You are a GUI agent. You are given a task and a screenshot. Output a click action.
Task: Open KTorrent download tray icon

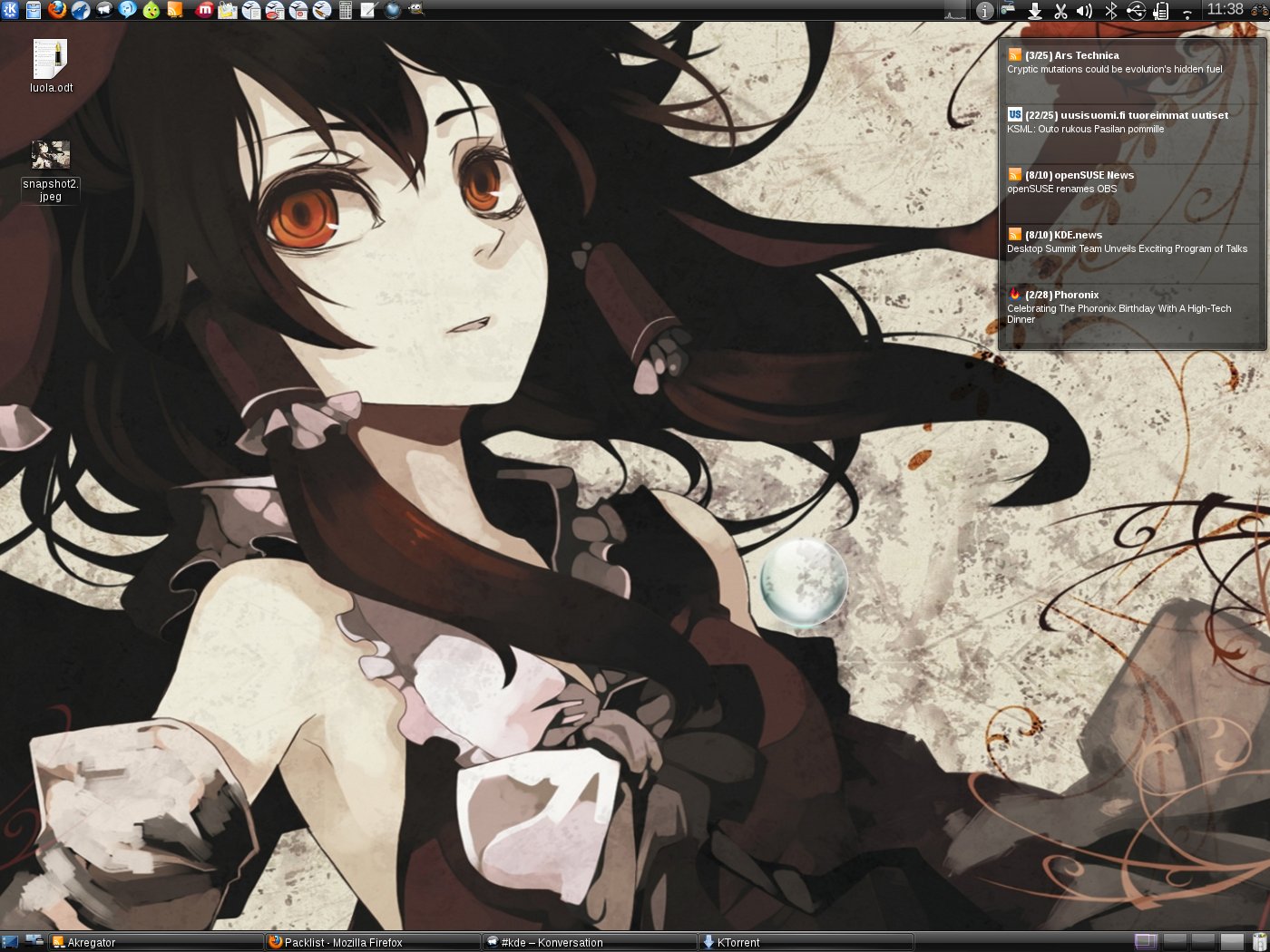(x=1034, y=11)
